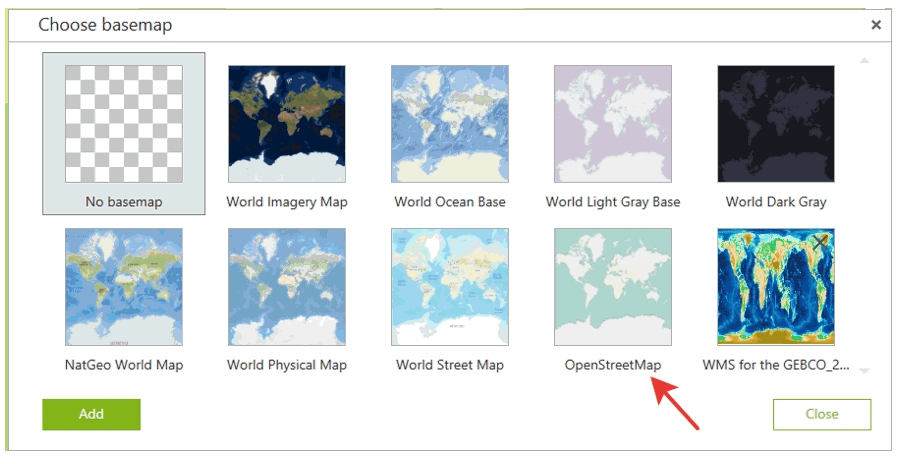
Task: Click the NatGeo World Map label
Action: [124, 365]
